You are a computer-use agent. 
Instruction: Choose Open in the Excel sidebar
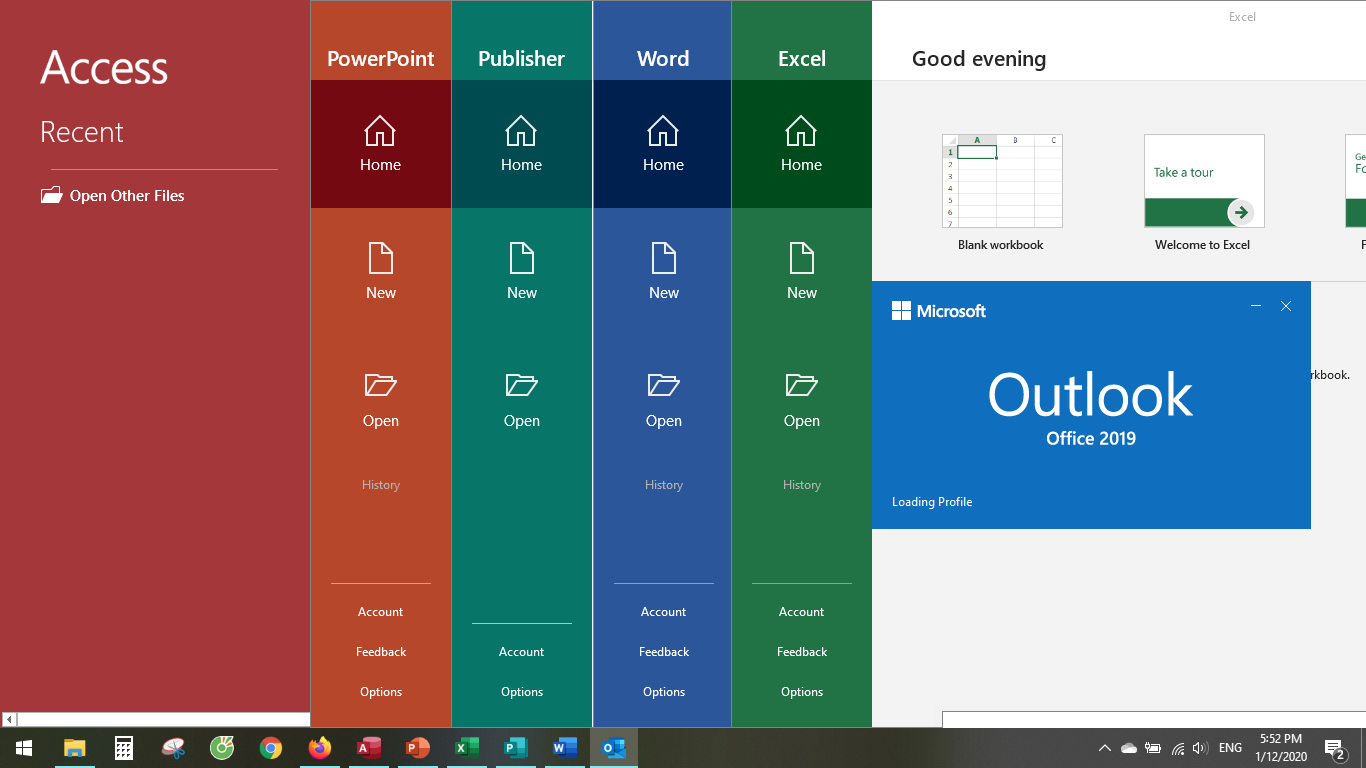(801, 400)
